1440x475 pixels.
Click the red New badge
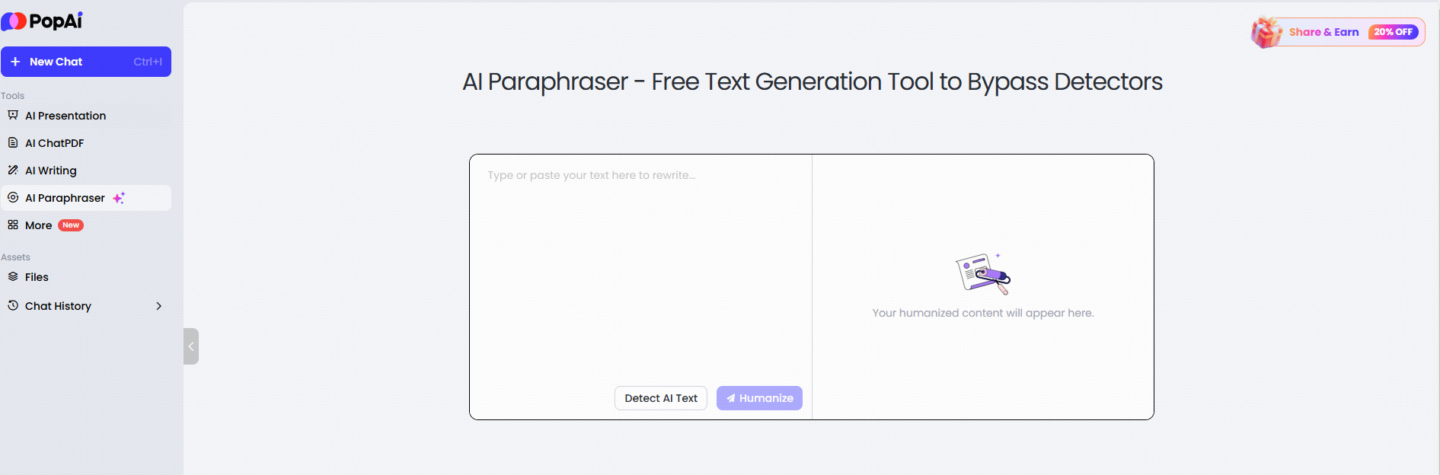pos(70,225)
